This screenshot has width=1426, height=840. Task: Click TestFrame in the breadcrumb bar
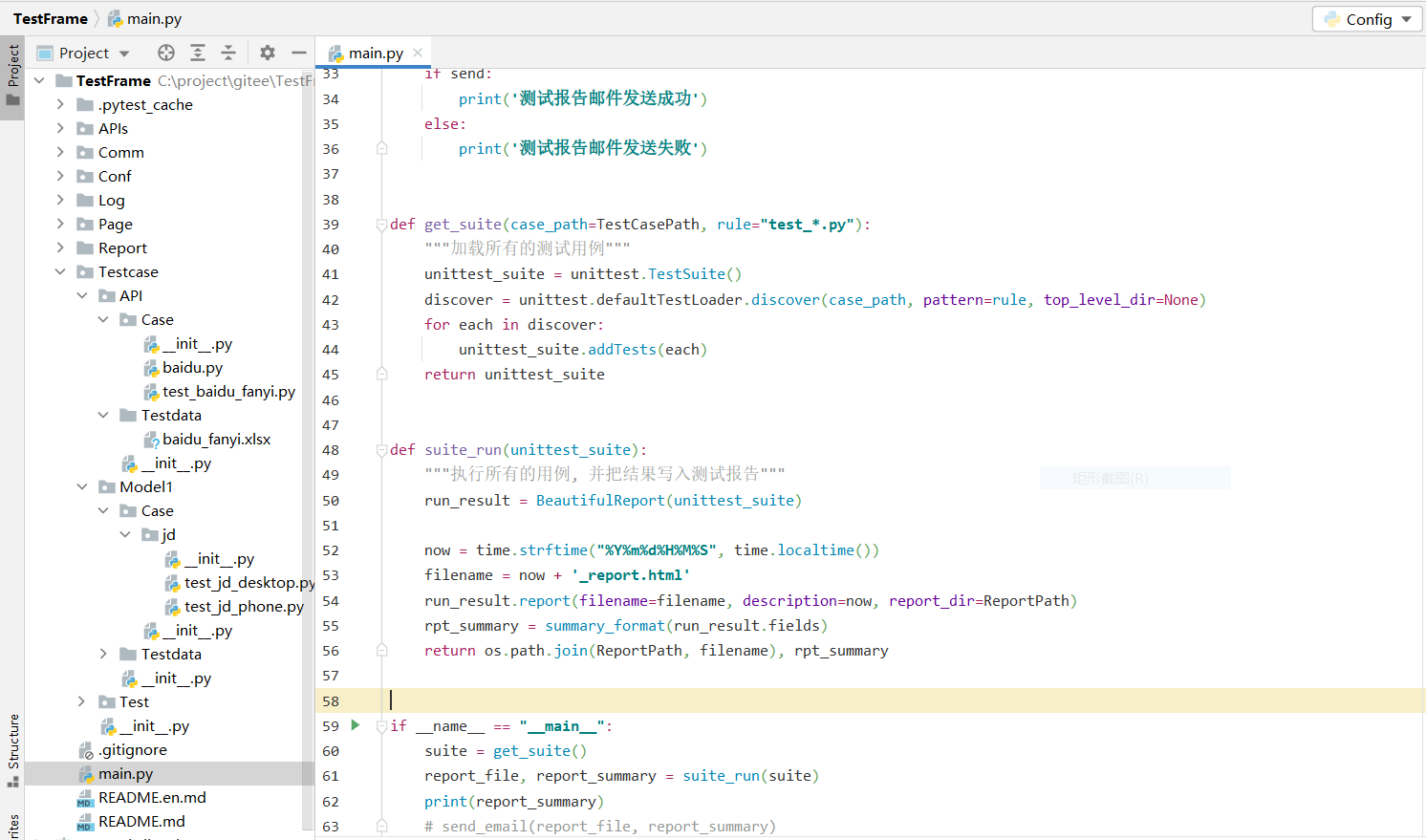pyautogui.click(x=51, y=18)
